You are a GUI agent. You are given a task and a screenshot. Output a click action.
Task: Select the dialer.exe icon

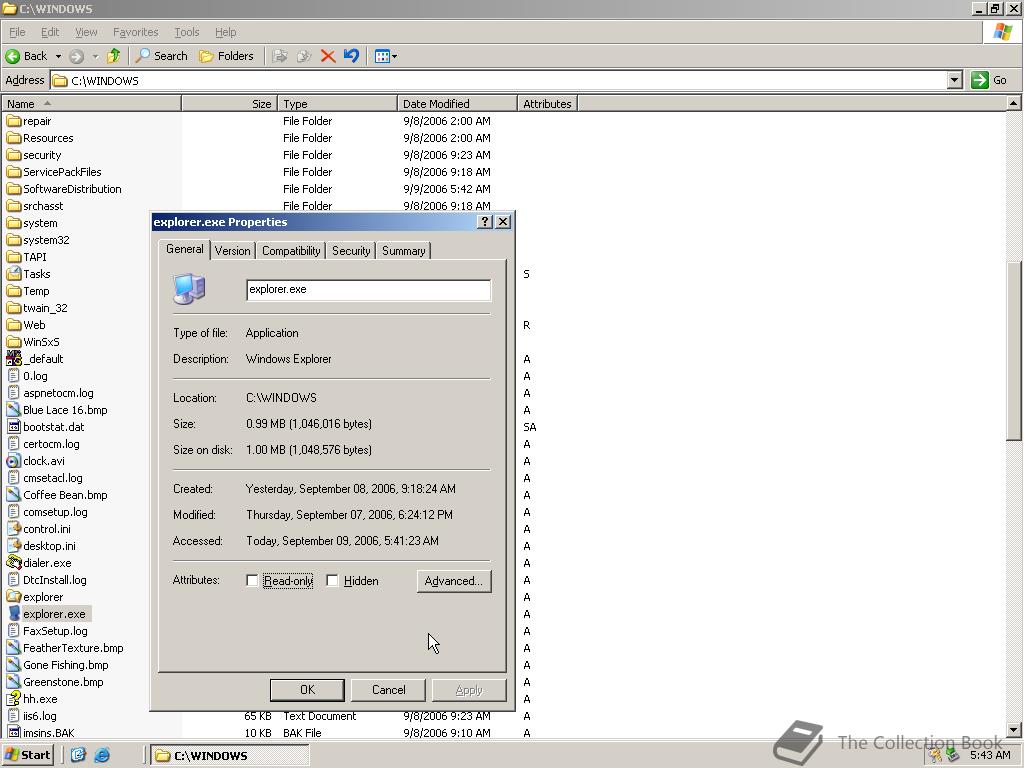14,562
